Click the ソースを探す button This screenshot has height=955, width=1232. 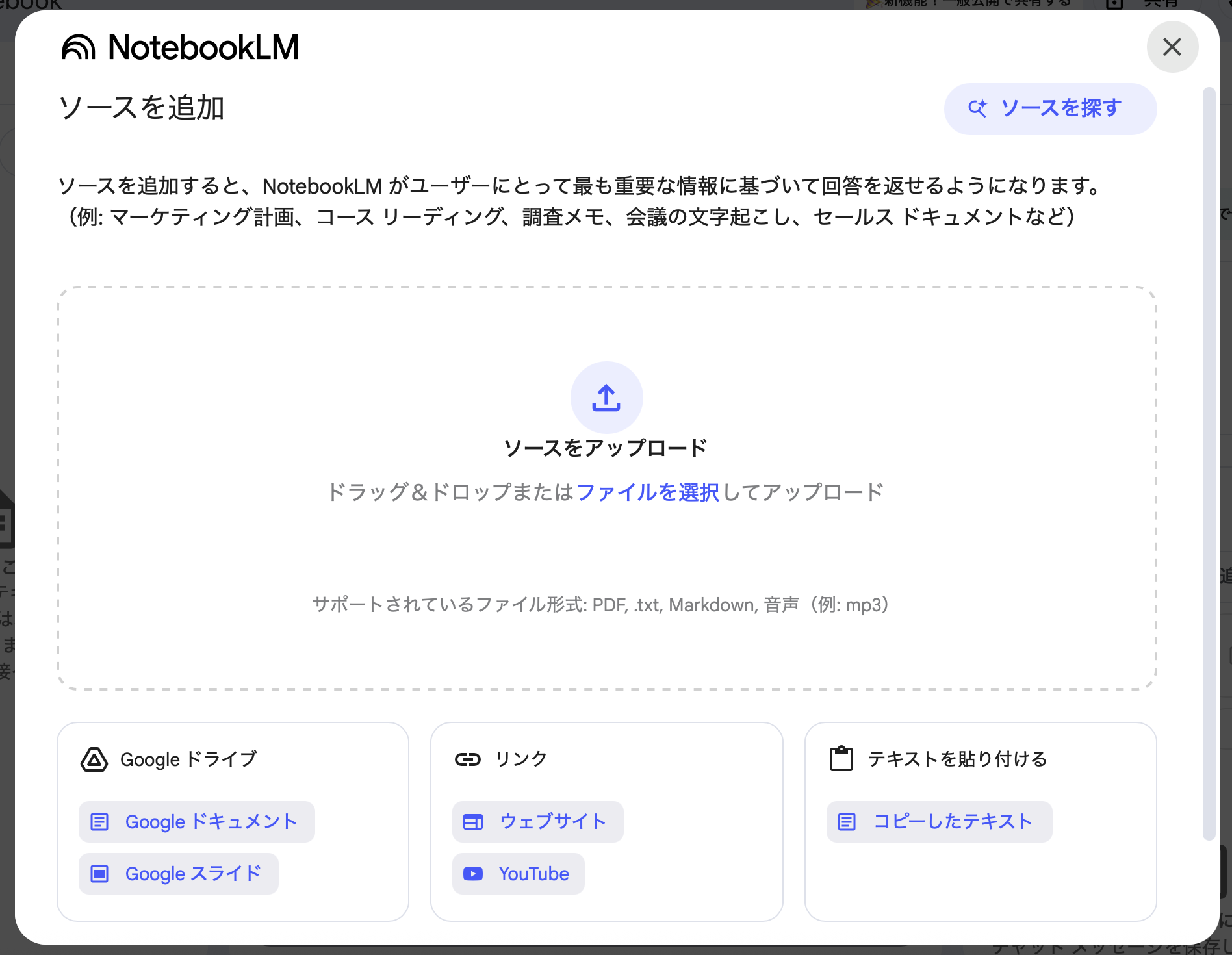pos(1050,108)
